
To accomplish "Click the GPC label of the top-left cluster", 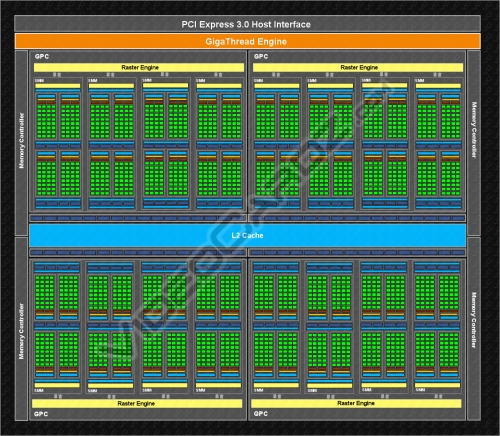I will pyautogui.click(x=42, y=56).
